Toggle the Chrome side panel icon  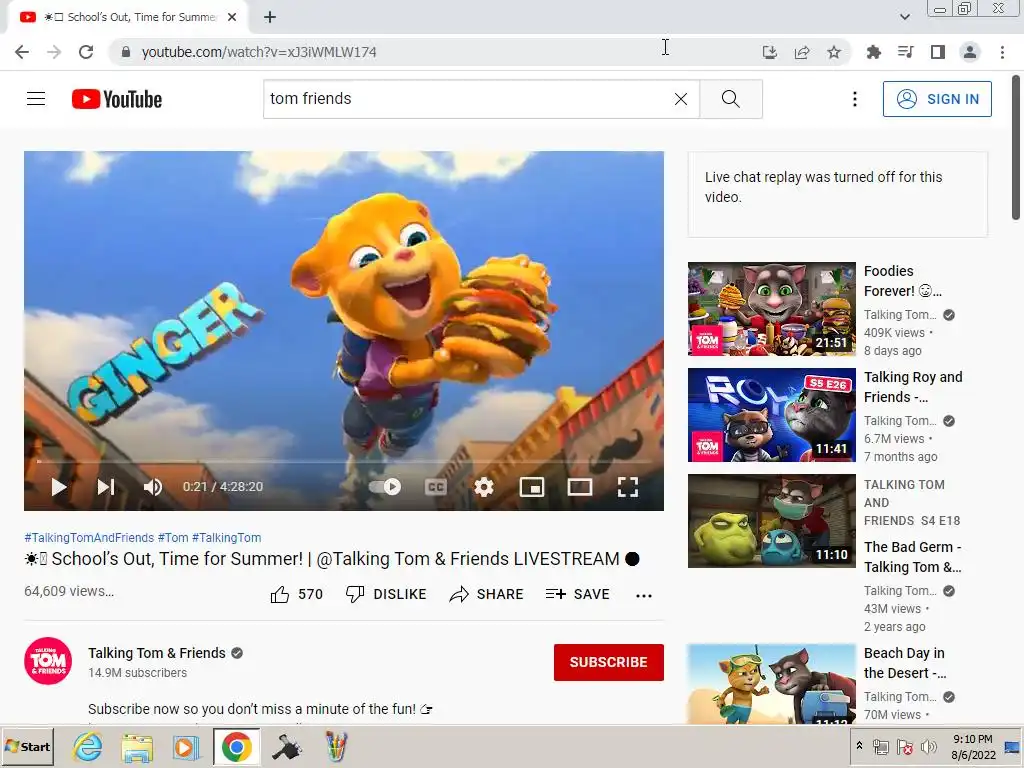click(938, 52)
